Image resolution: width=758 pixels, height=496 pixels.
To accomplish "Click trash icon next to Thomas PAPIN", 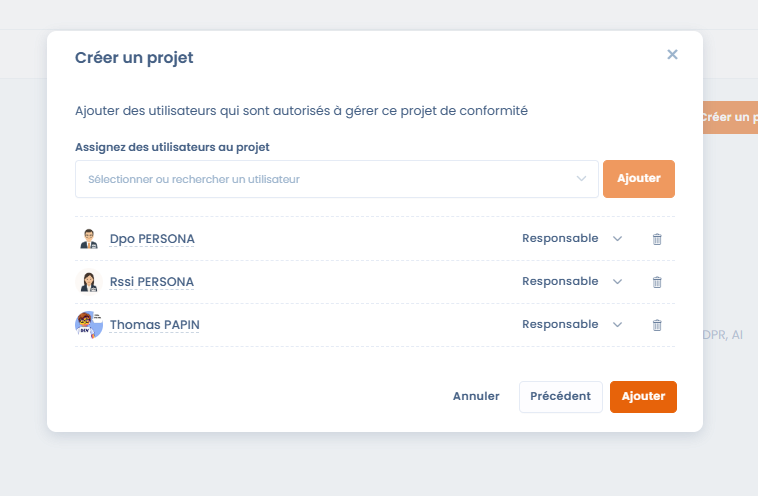I will [x=657, y=325].
